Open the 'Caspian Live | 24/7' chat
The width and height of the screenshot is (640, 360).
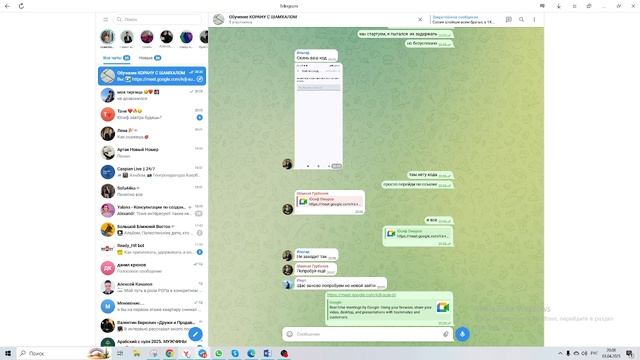[152, 172]
